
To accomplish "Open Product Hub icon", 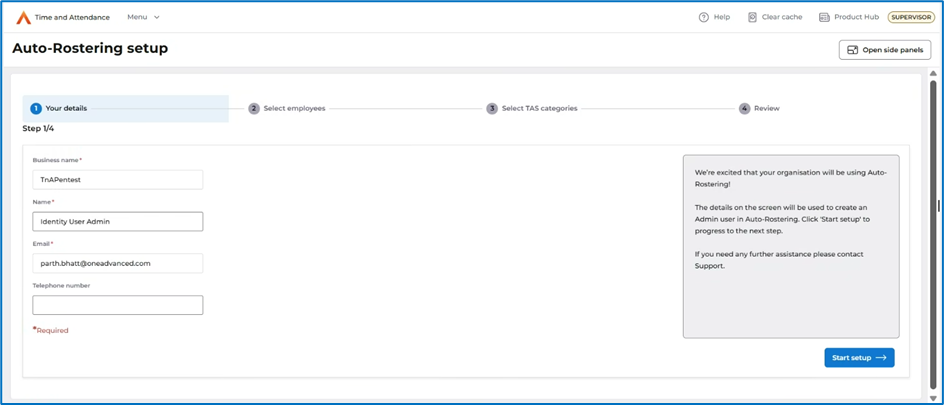I will click(824, 17).
